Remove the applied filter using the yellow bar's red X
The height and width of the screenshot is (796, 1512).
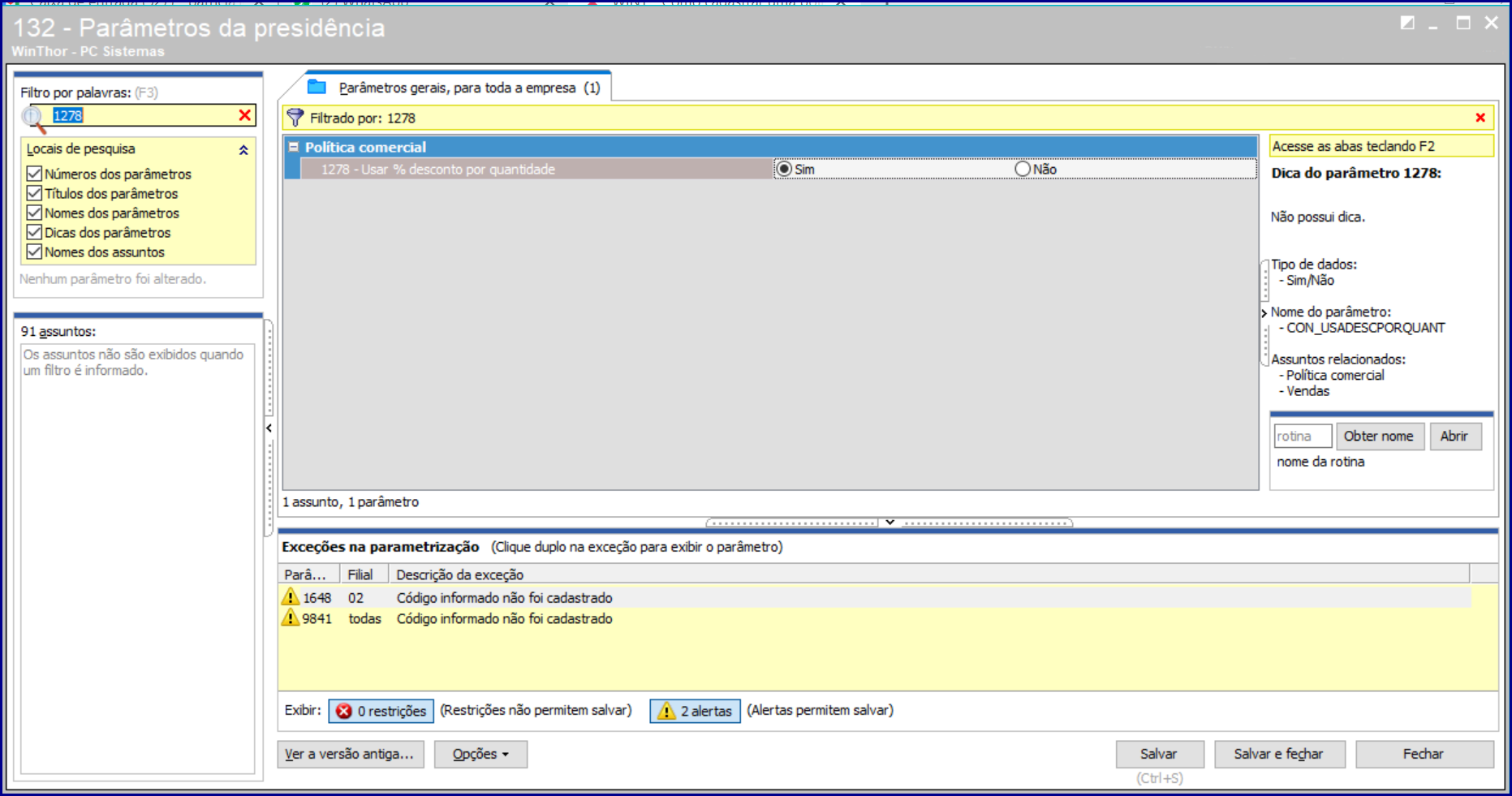coord(1480,118)
